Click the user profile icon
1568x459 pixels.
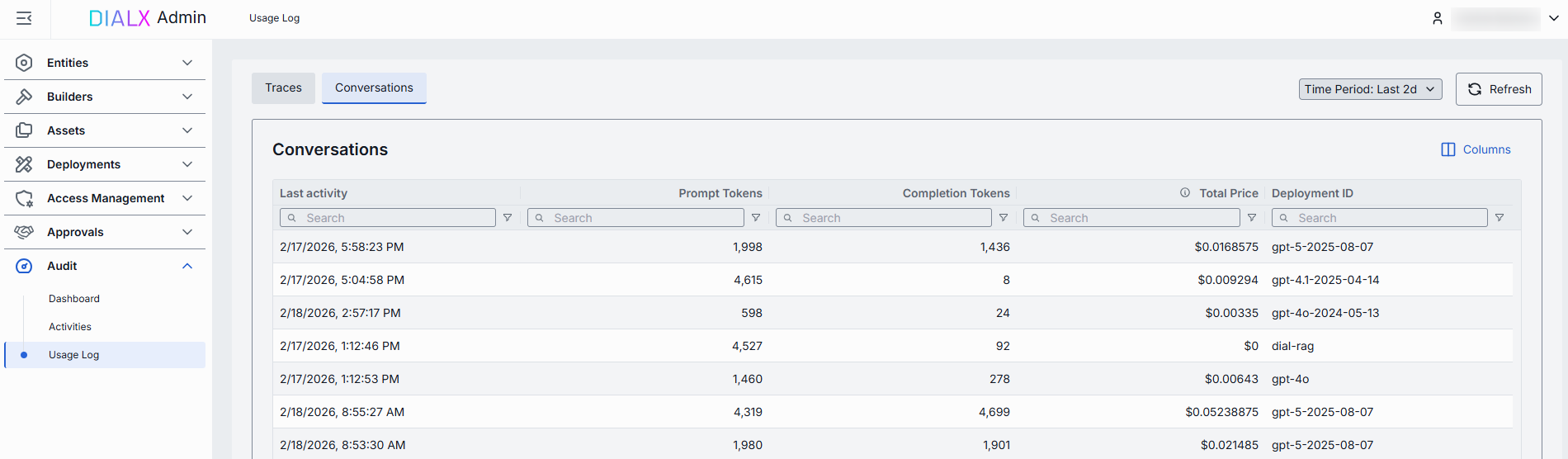tap(1437, 18)
